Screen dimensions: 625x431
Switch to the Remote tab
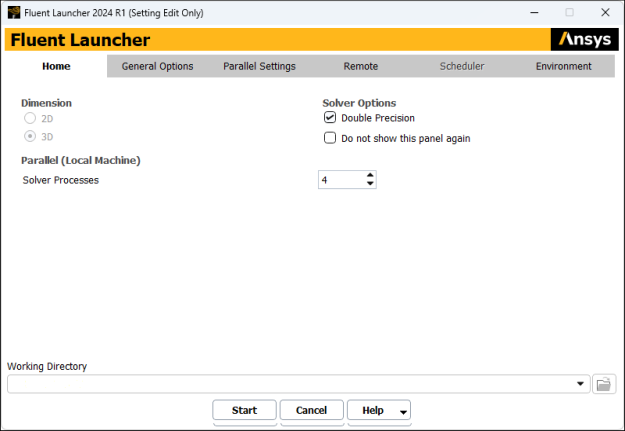(361, 66)
